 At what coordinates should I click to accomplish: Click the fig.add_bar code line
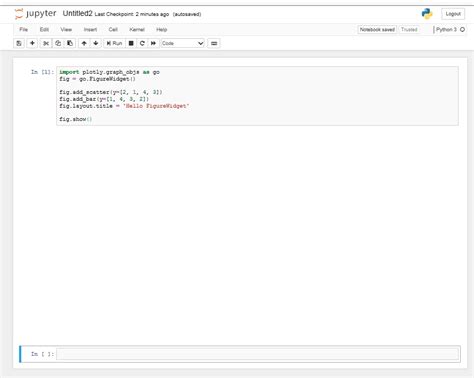104,99
